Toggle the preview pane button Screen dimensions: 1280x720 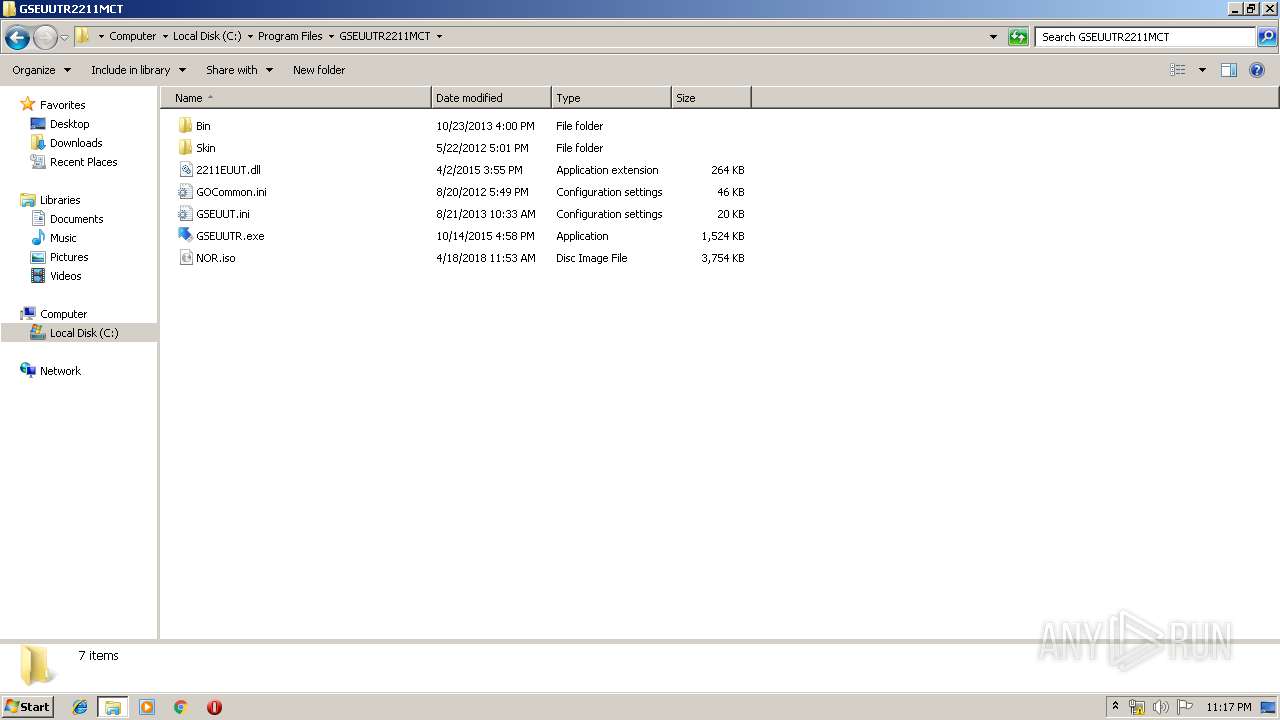(1229, 70)
